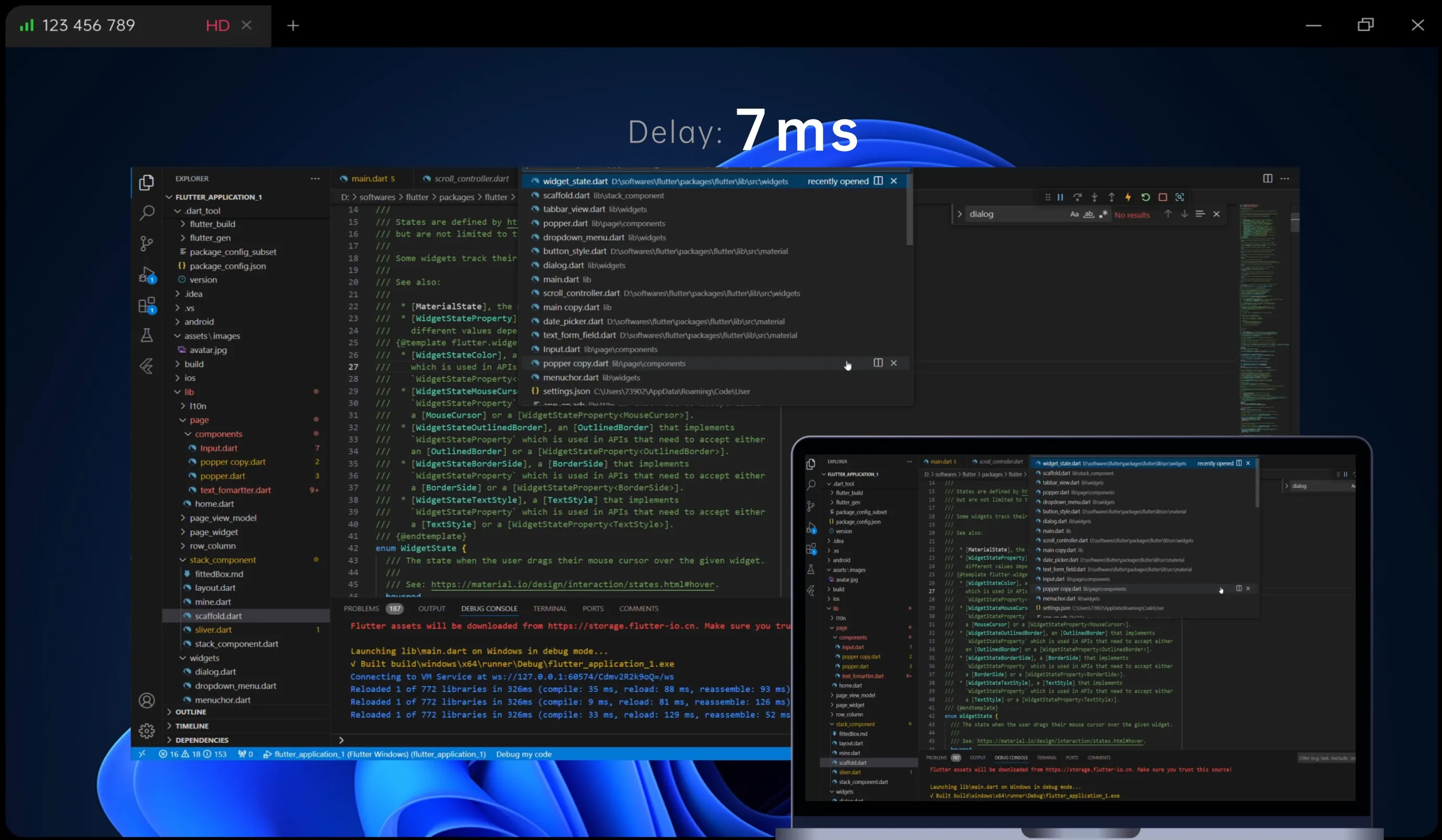Click "Debug my code" in the status bar
Viewport: 1442px width, 840px height.
[524, 754]
